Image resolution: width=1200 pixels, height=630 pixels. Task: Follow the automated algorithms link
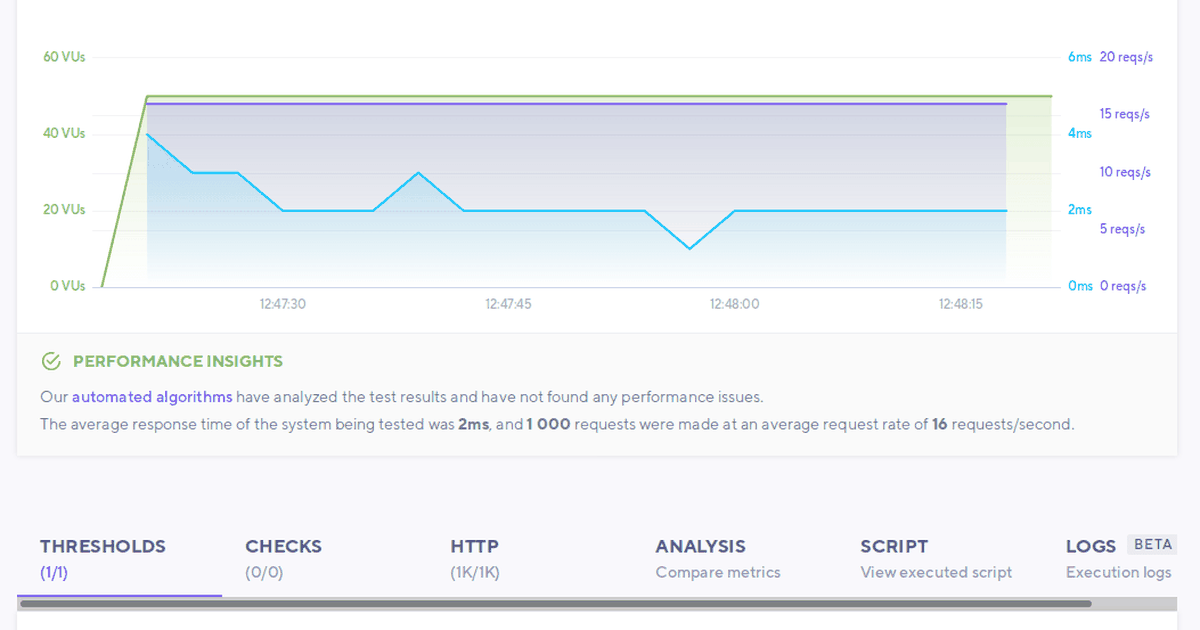click(152, 397)
